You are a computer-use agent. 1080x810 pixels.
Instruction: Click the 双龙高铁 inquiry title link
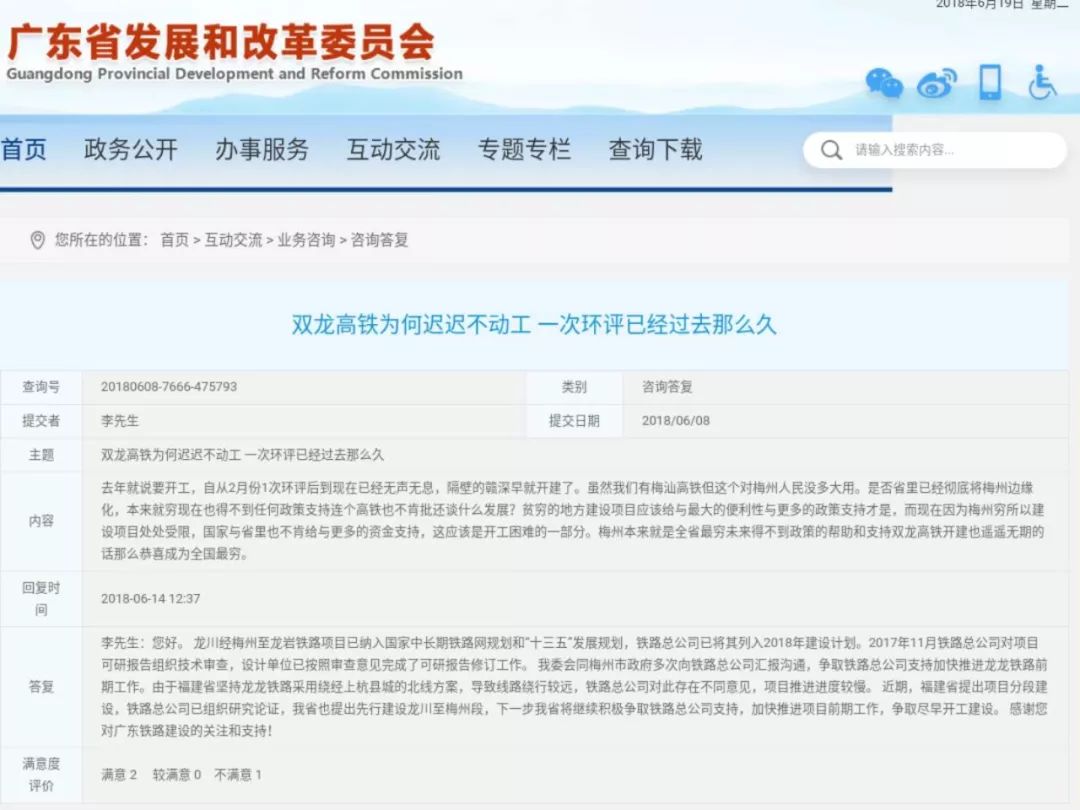point(540,325)
